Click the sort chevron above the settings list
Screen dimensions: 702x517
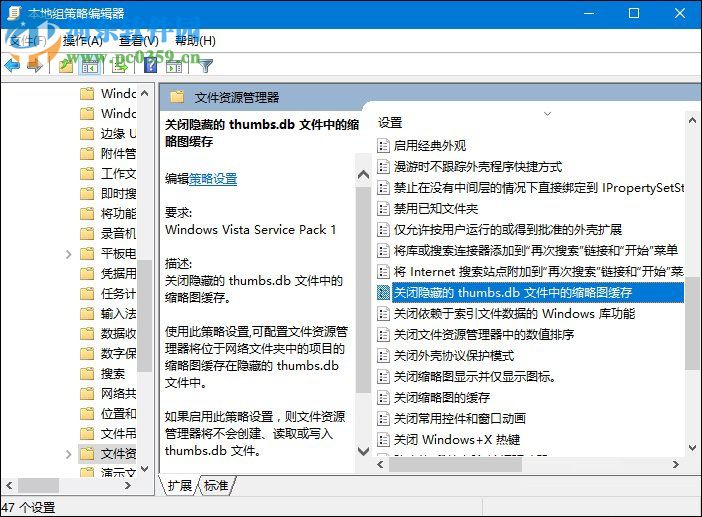click(547, 114)
